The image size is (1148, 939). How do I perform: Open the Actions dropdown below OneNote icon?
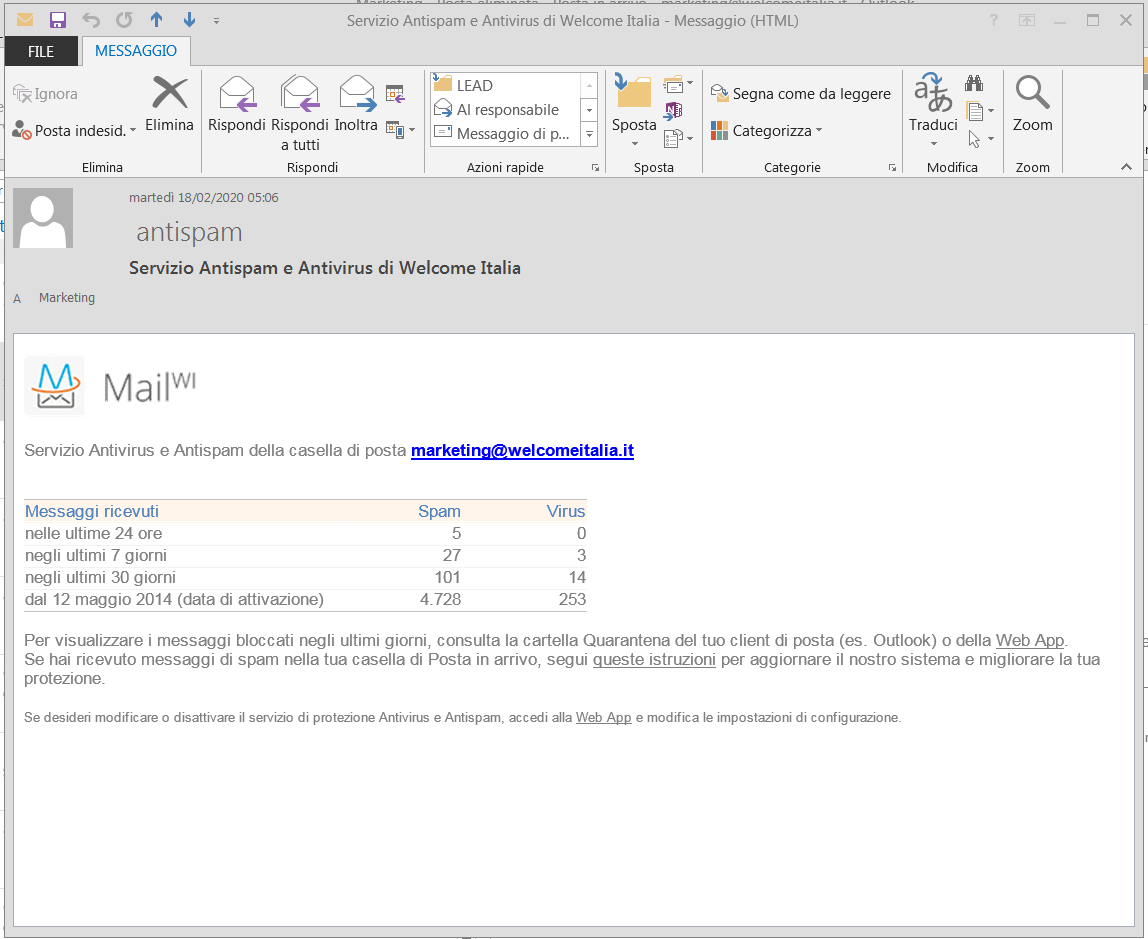pos(678,138)
